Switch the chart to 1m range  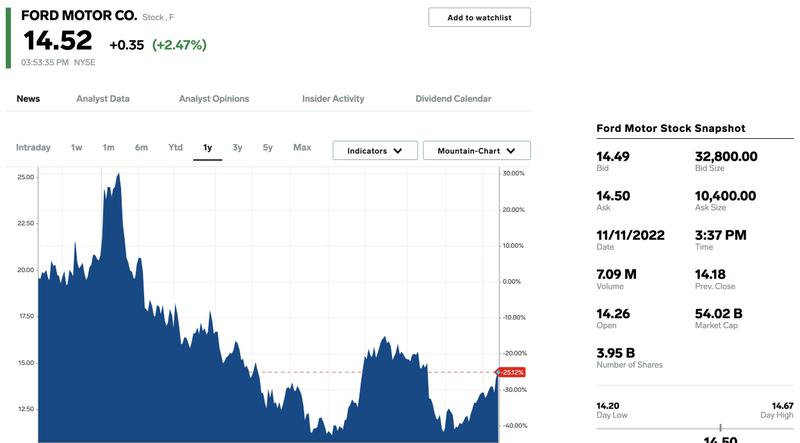[108, 147]
